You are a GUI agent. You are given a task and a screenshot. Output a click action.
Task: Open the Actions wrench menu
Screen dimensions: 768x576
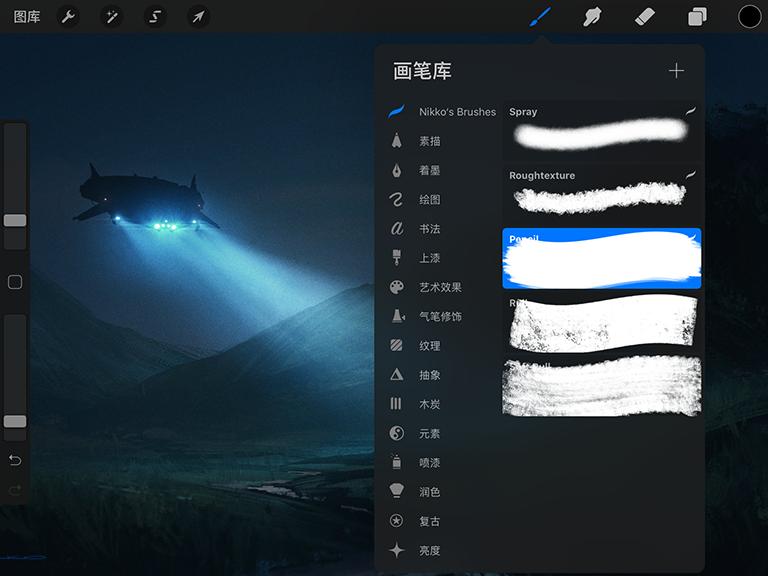pos(68,17)
